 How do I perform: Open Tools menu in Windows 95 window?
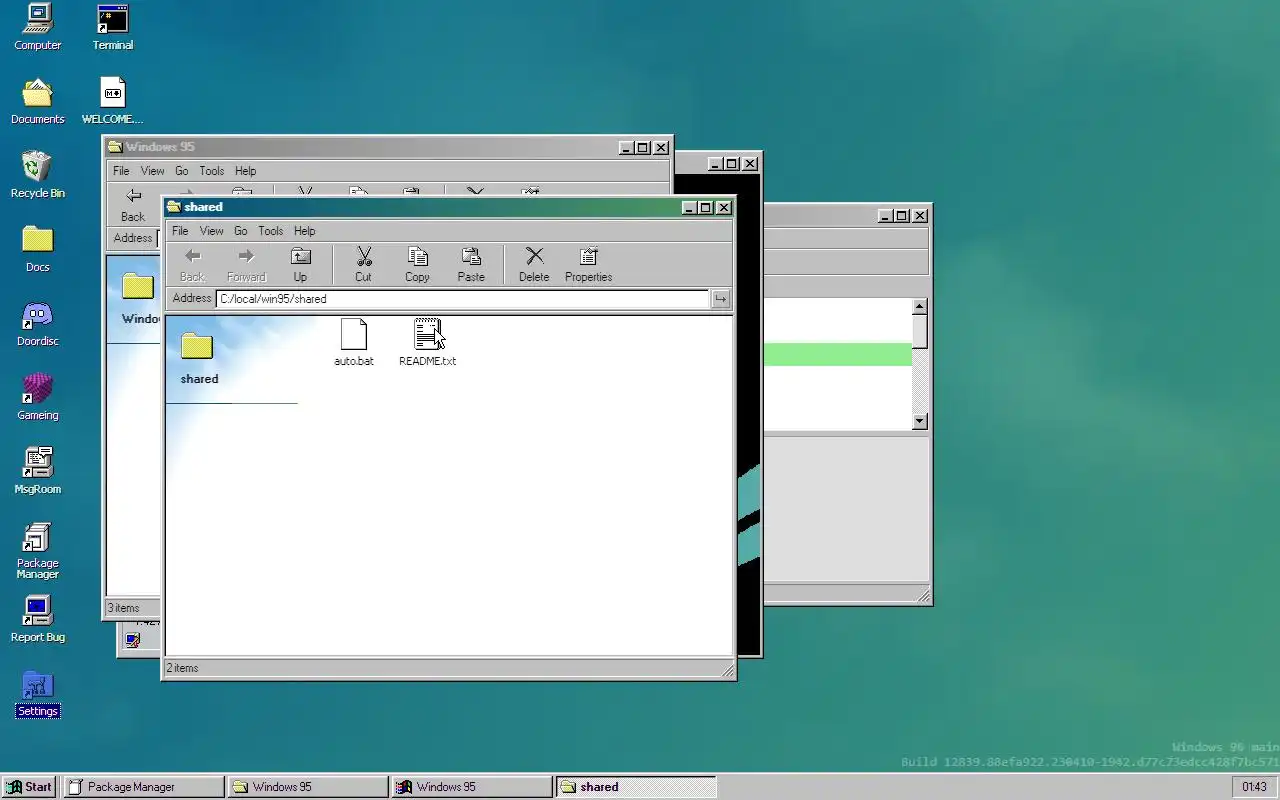coord(212,171)
